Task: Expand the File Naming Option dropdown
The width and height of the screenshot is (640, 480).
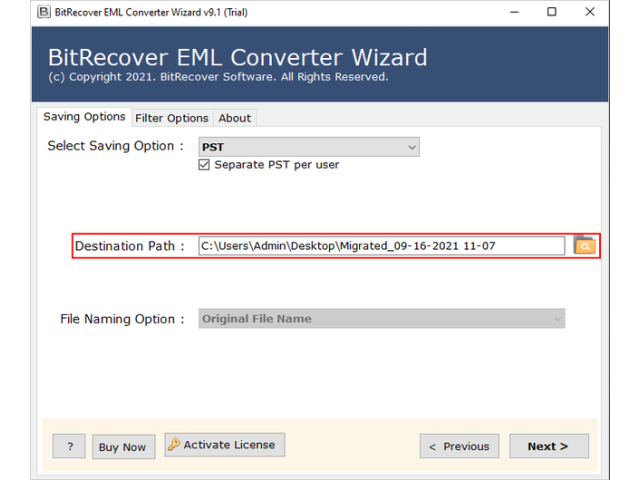Action: tap(381, 319)
